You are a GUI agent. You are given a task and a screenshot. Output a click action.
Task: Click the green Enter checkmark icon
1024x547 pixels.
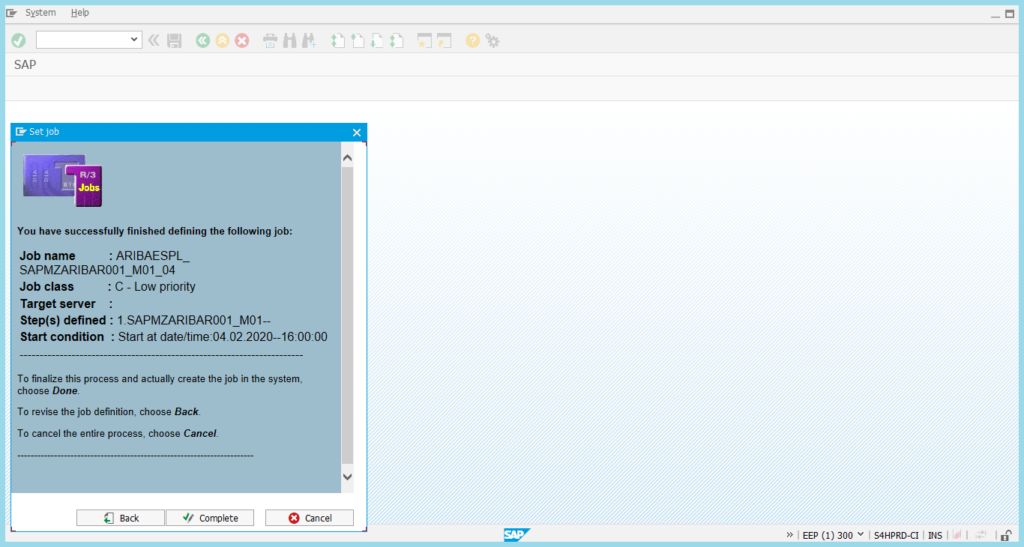click(18, 40)
